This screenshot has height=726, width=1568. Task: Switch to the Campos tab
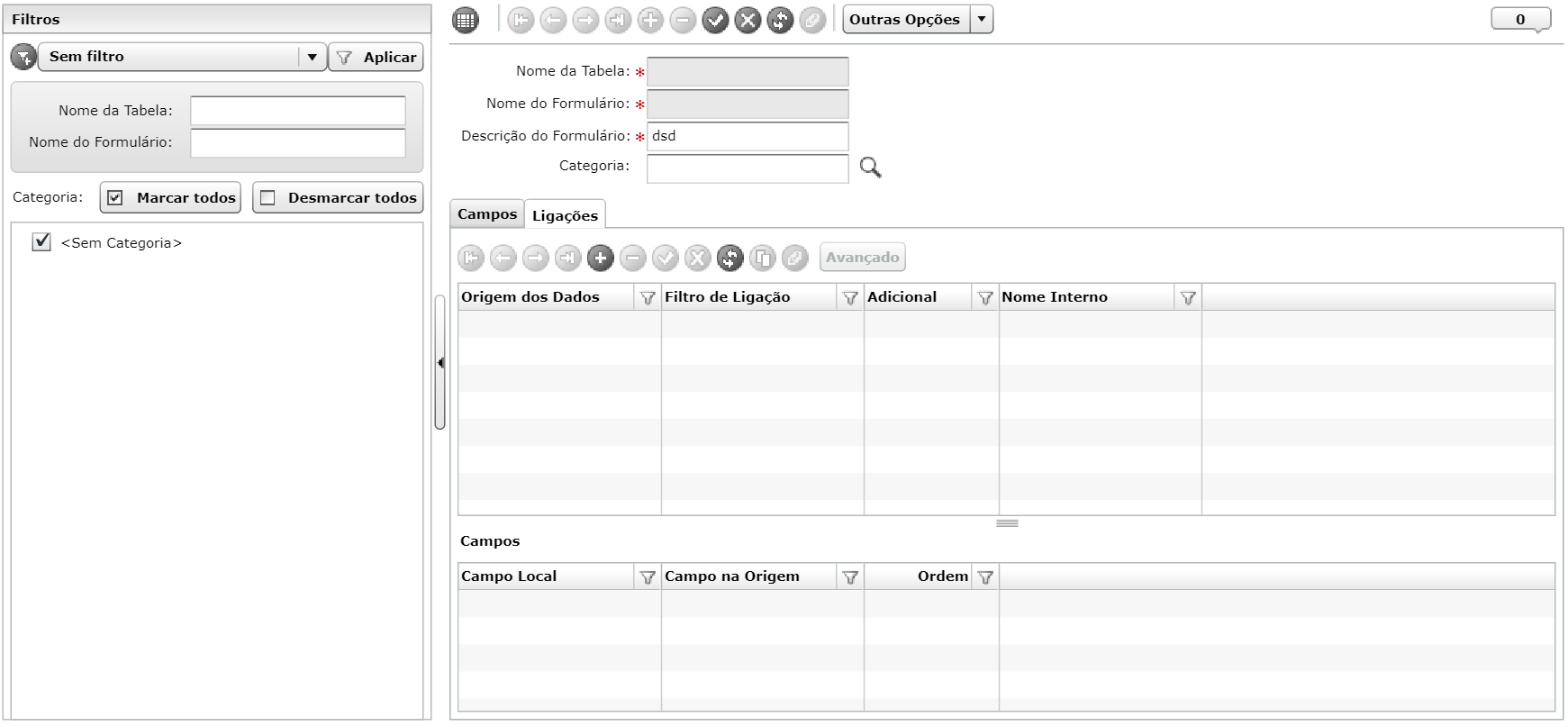[x=487, y=214]
